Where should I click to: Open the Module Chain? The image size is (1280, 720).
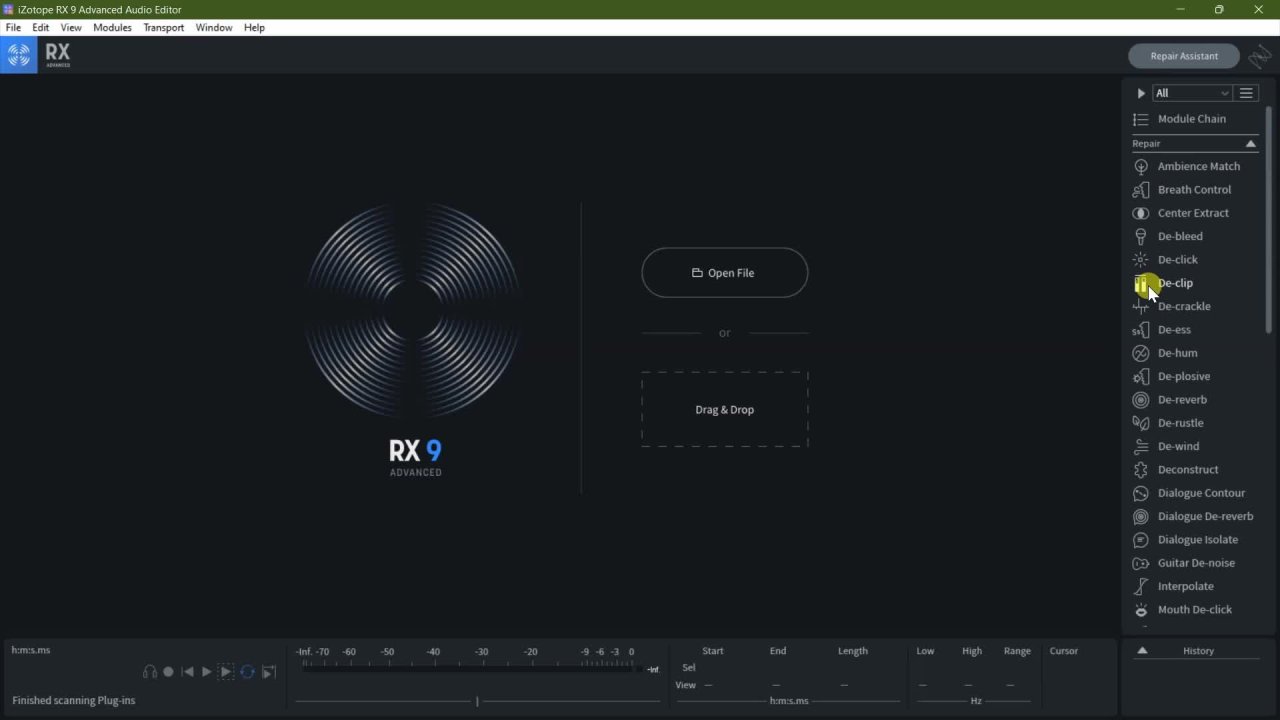click(1191, 119)
